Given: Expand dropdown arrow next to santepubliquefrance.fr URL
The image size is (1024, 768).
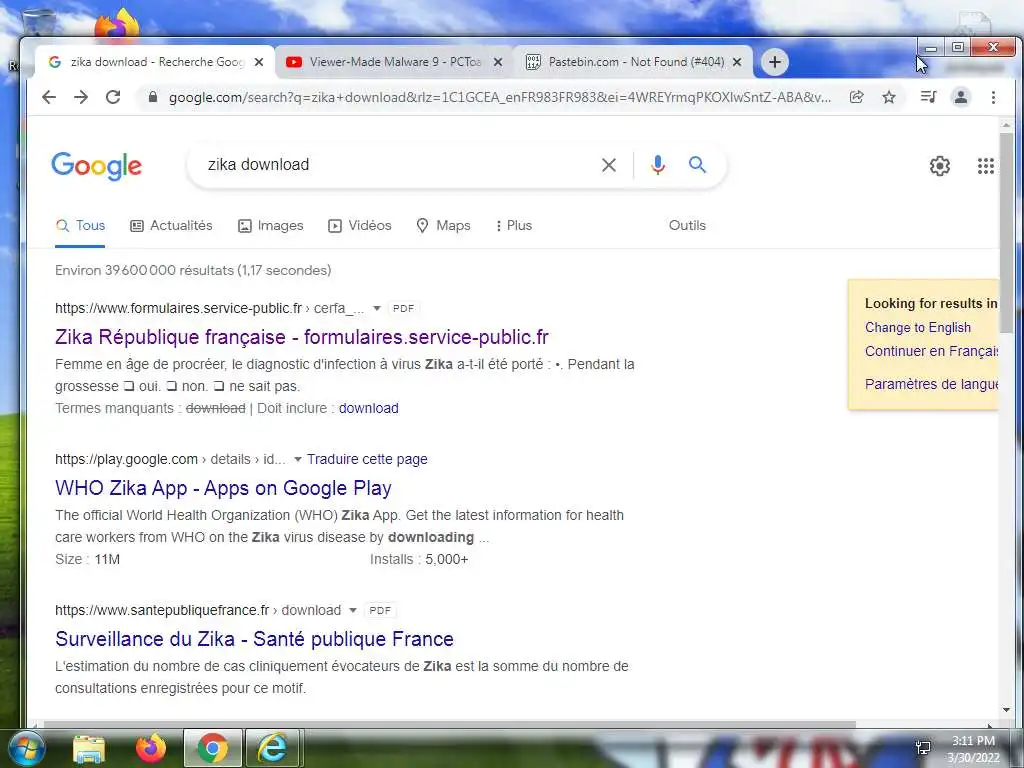Looking at the screenshot, I should coord(353,611).
